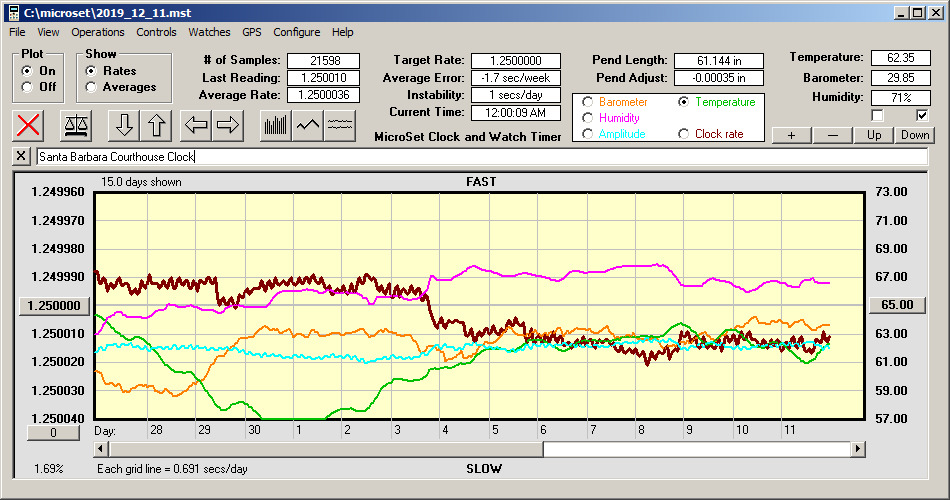Screen dimensions: 950x500
Task: Click the red X clear data icon
Action: pos(28,125)
